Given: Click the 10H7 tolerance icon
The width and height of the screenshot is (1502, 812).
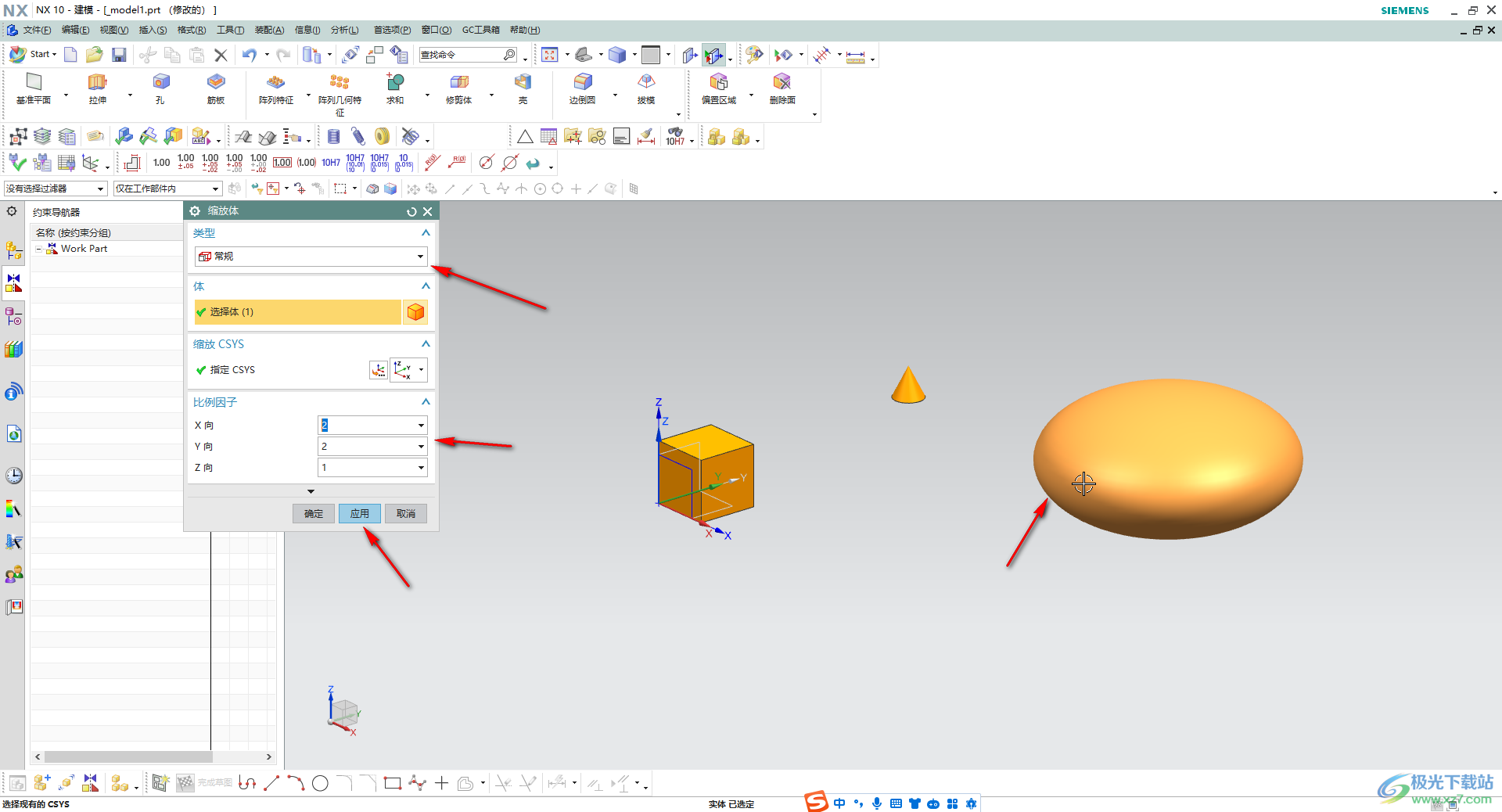Looking at the screenshot, I should click(x=331, y=163).
